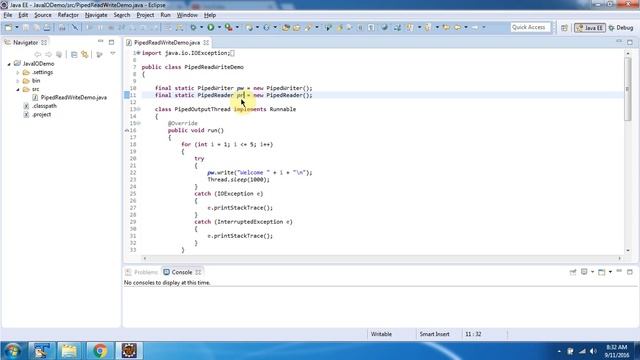Open Chrome from the Windows taskbar
640x360 pixels.
99,351
